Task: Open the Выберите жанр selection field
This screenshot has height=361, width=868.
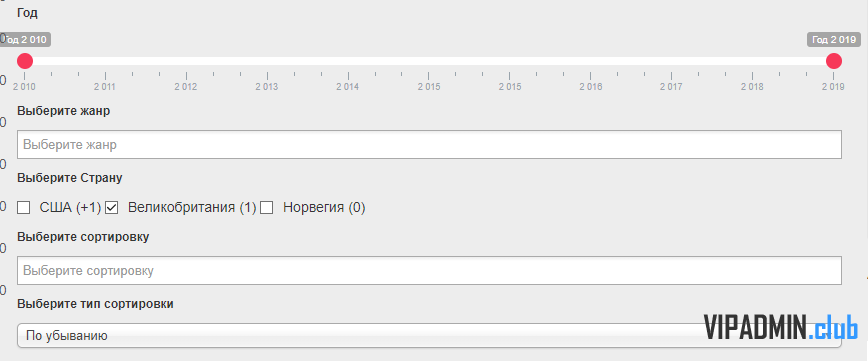Action: pos(430,145)
